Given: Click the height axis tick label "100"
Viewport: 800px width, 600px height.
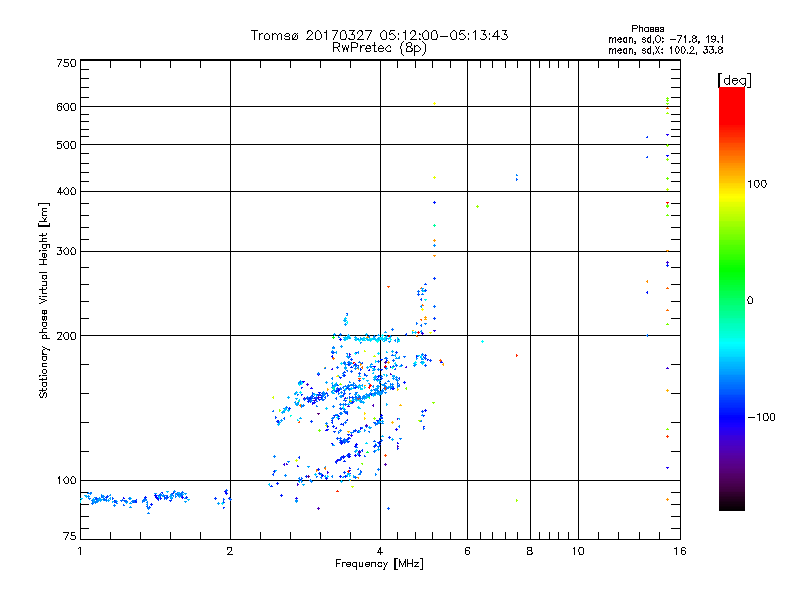Looking at the screenshot, I should click(x=66, y=481).
